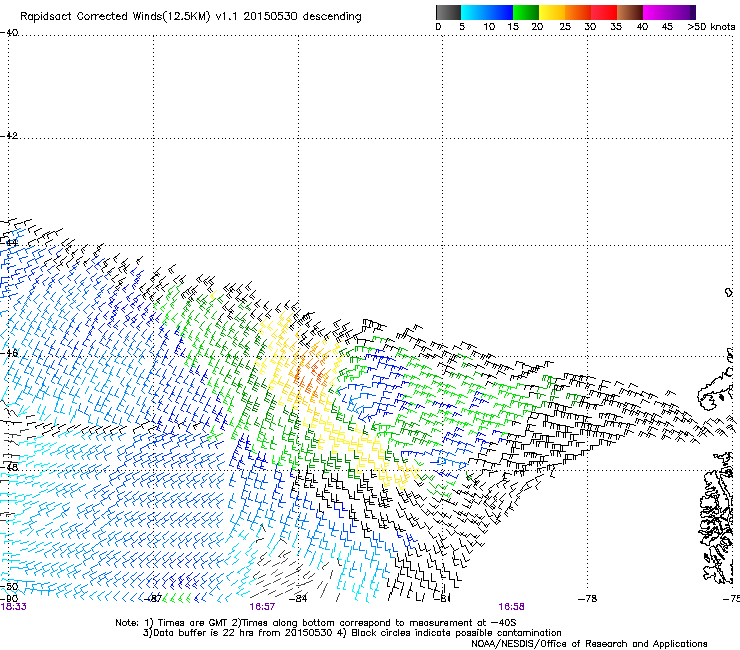
Task: Click the legend tick label '25'
Action: tap(565, 27)
